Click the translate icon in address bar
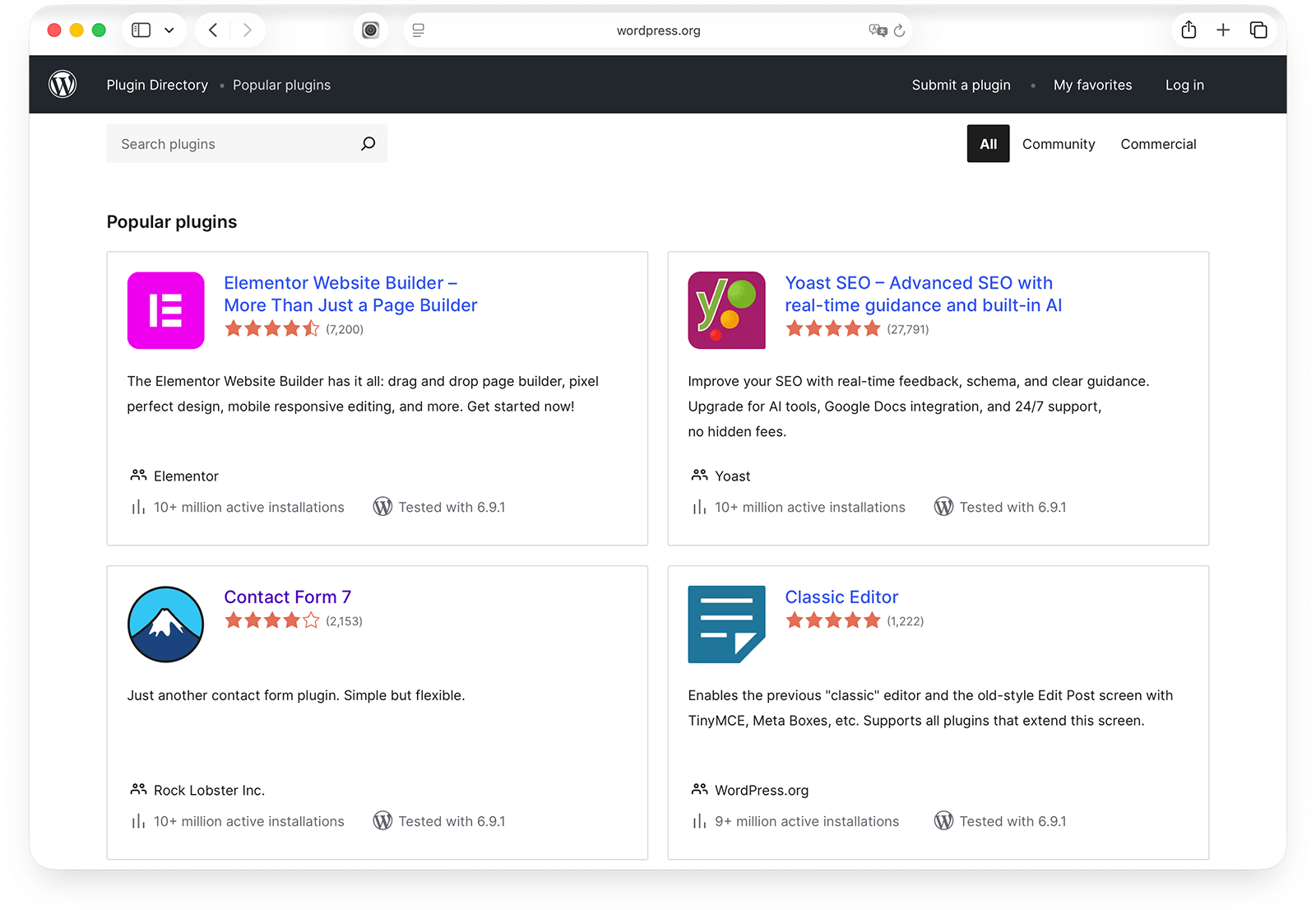Viewport: 1316px width, 910px height. (x=878, y=30)
